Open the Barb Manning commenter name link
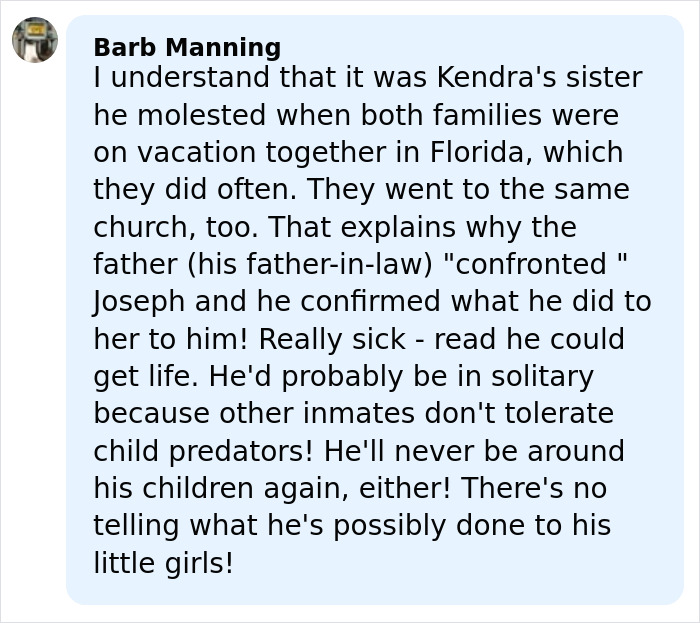The height and width of the screenshot is (623, 700). click(187, 47)
